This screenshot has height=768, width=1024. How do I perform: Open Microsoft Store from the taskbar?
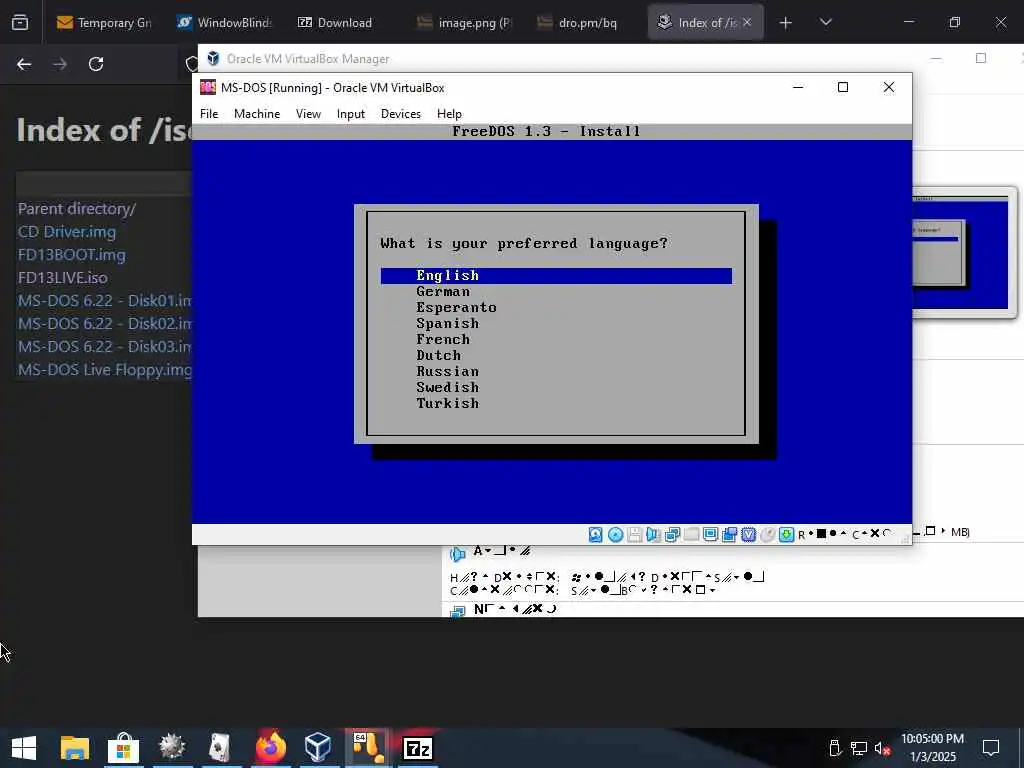coord(123,748)
